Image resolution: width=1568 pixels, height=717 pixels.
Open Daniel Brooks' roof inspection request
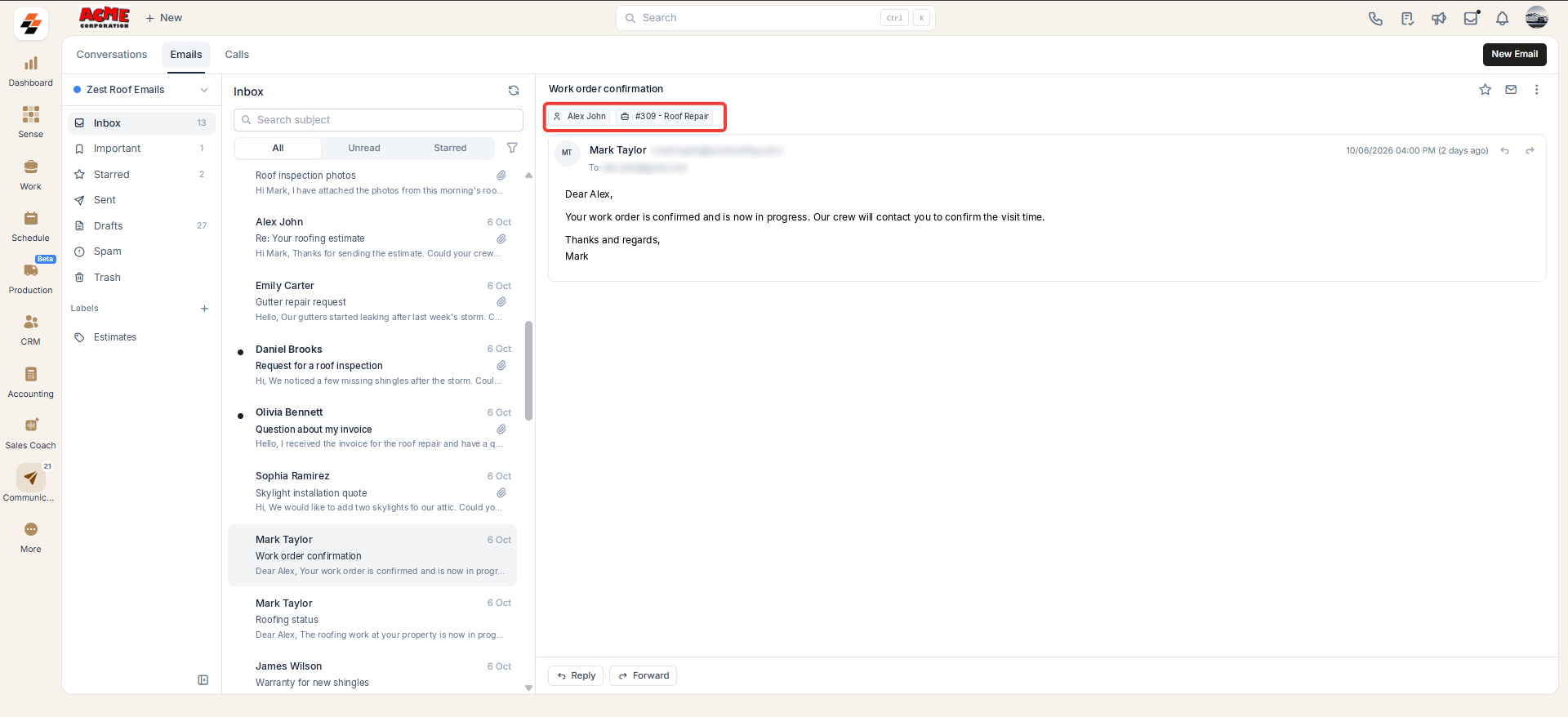372,365
